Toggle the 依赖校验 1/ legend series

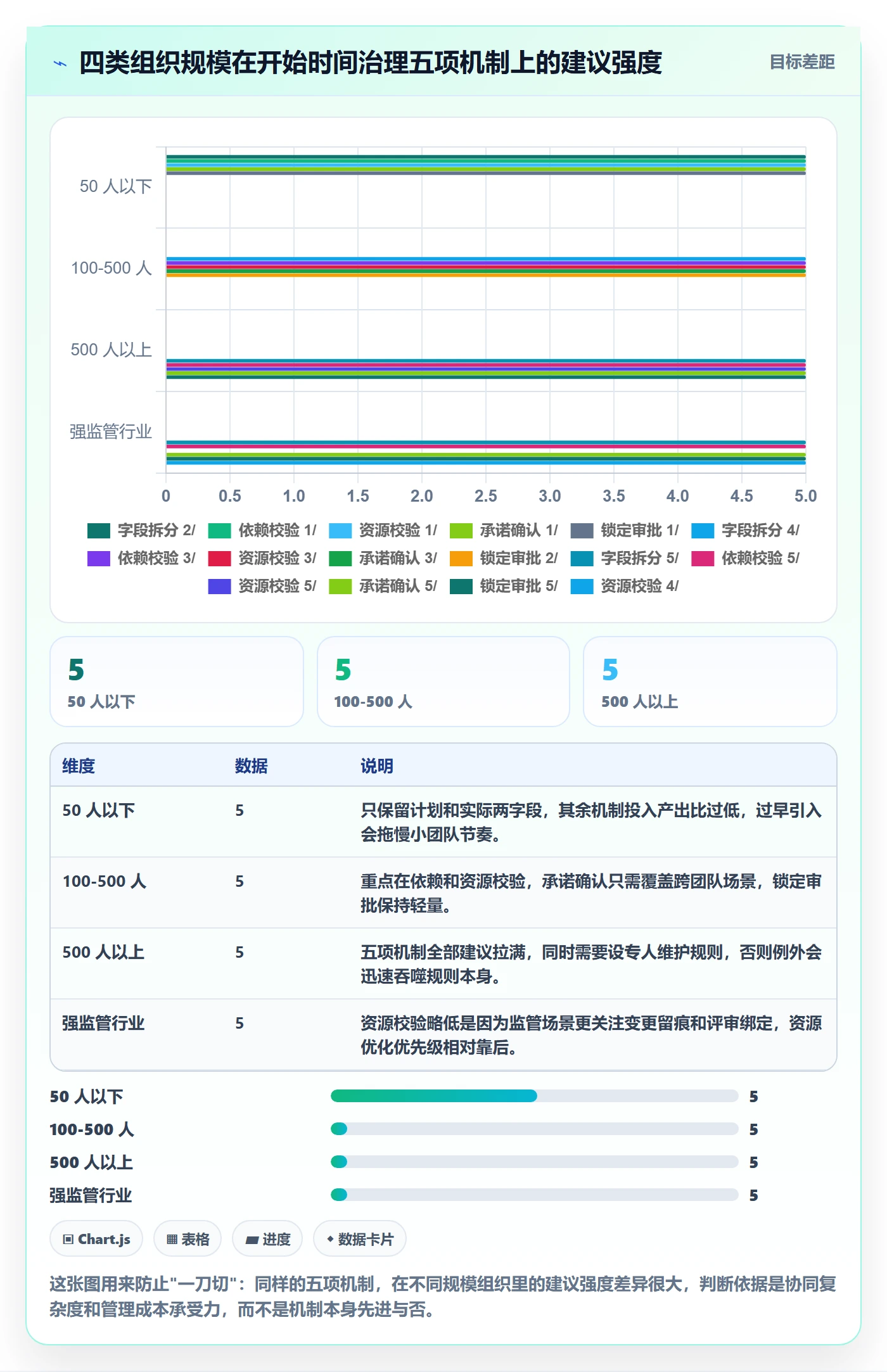coord(262,530)
